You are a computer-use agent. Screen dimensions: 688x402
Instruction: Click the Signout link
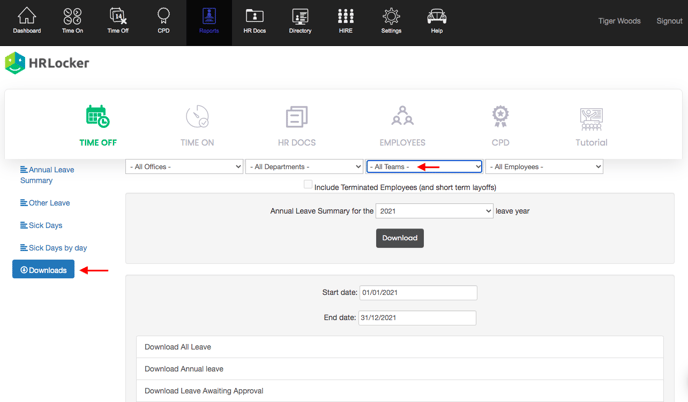click(669, 21)
